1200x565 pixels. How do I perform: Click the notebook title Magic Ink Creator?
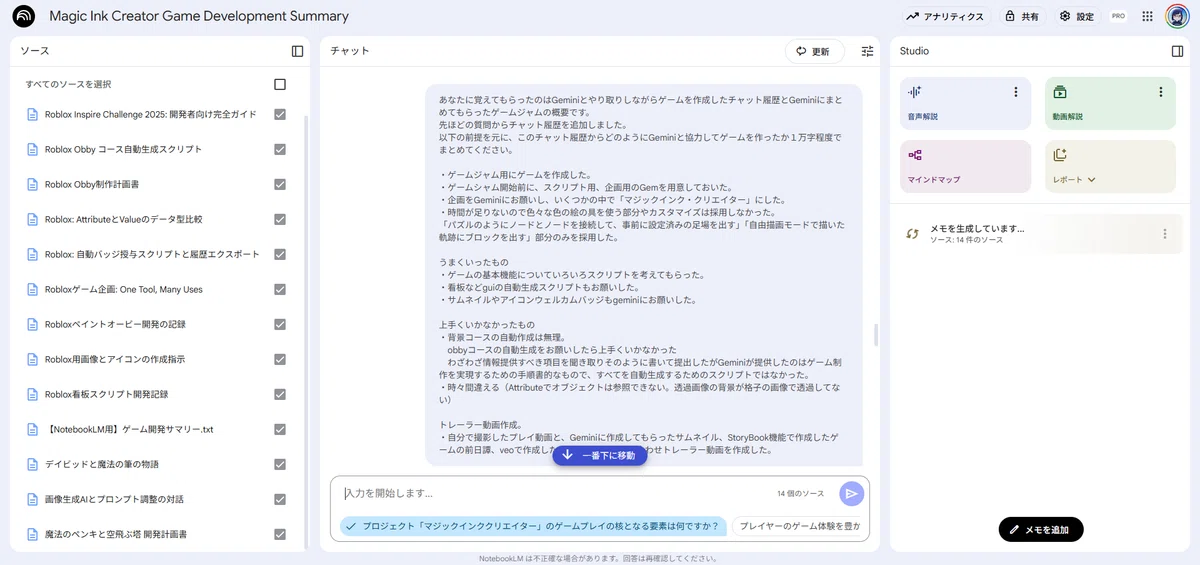[x=198, y=16]
